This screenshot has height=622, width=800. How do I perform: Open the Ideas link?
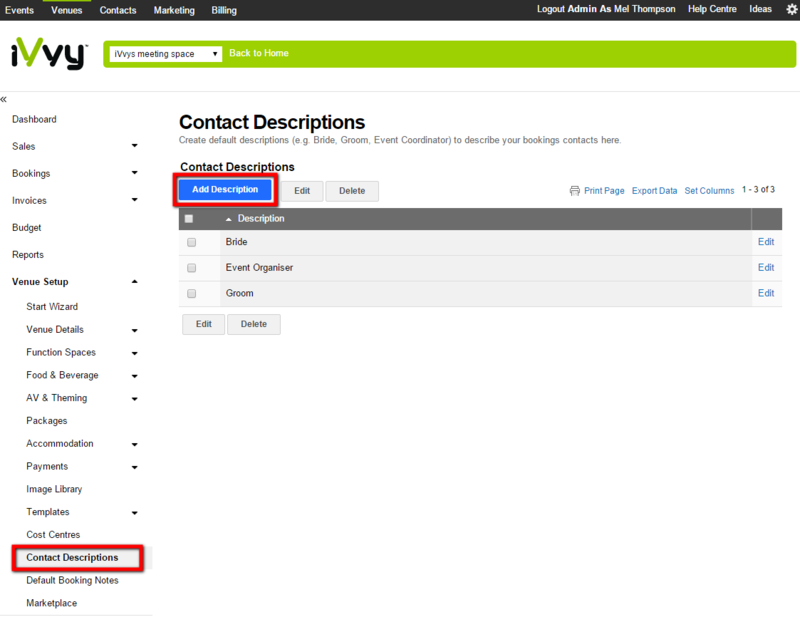point(760,9)
